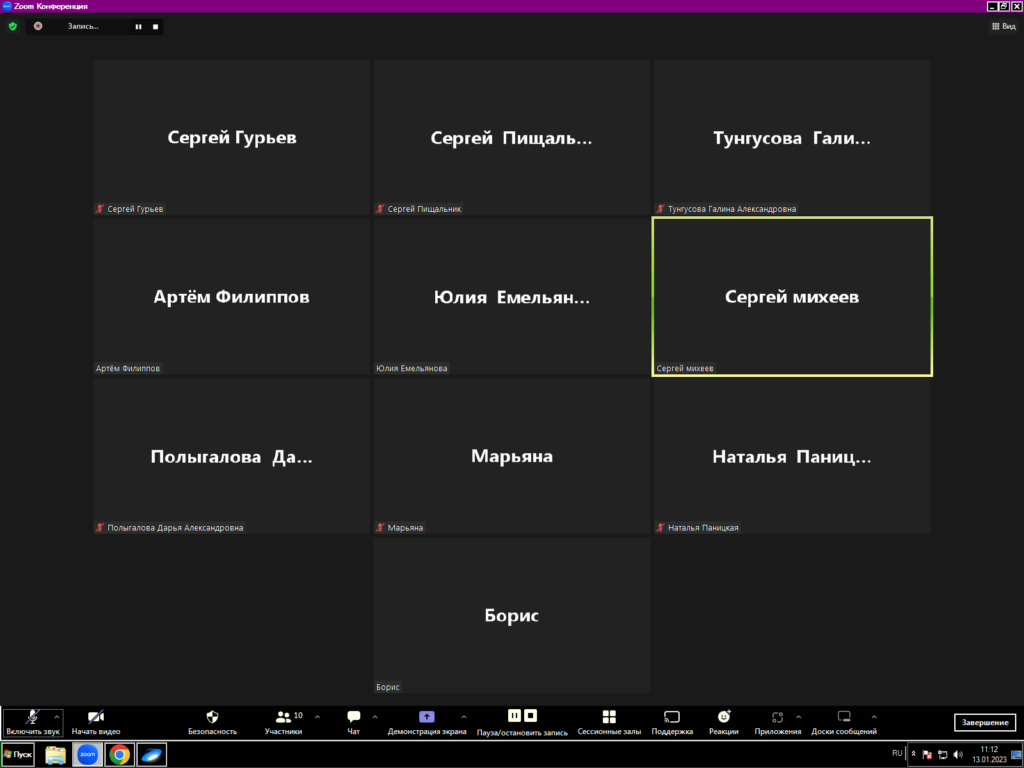Click the Завершение end meeting button
The height and width of the screenshot is (768, 1024).
(x=985, y=722)
